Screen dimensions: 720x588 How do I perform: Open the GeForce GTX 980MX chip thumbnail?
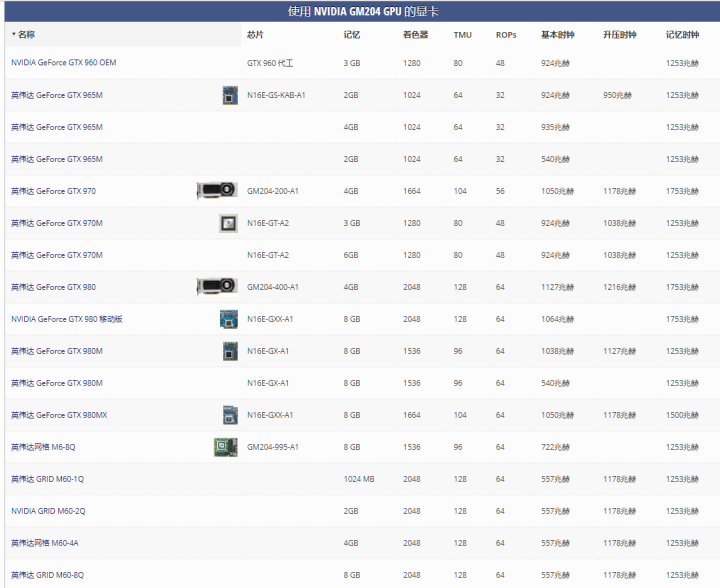230,415
